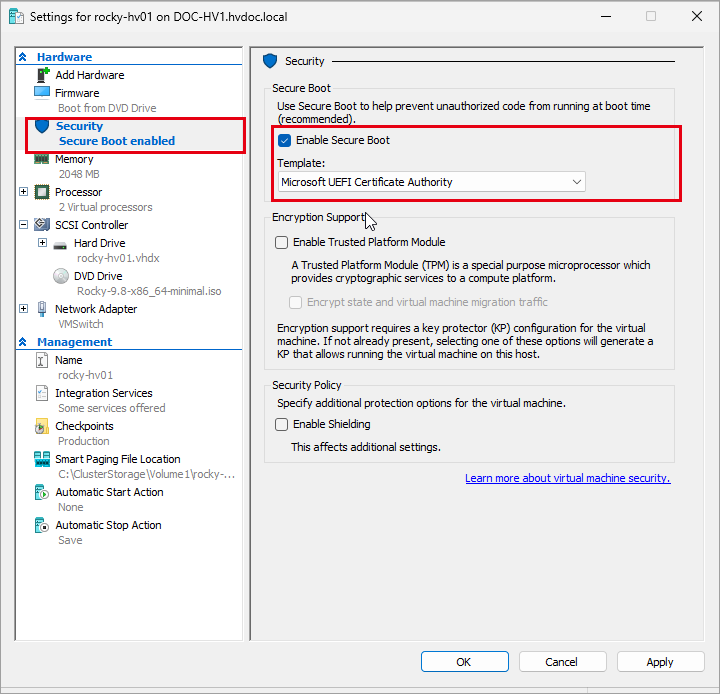This screenshot has width=720, height=694.
Task: Close the settings window
Action: (697, 17)
